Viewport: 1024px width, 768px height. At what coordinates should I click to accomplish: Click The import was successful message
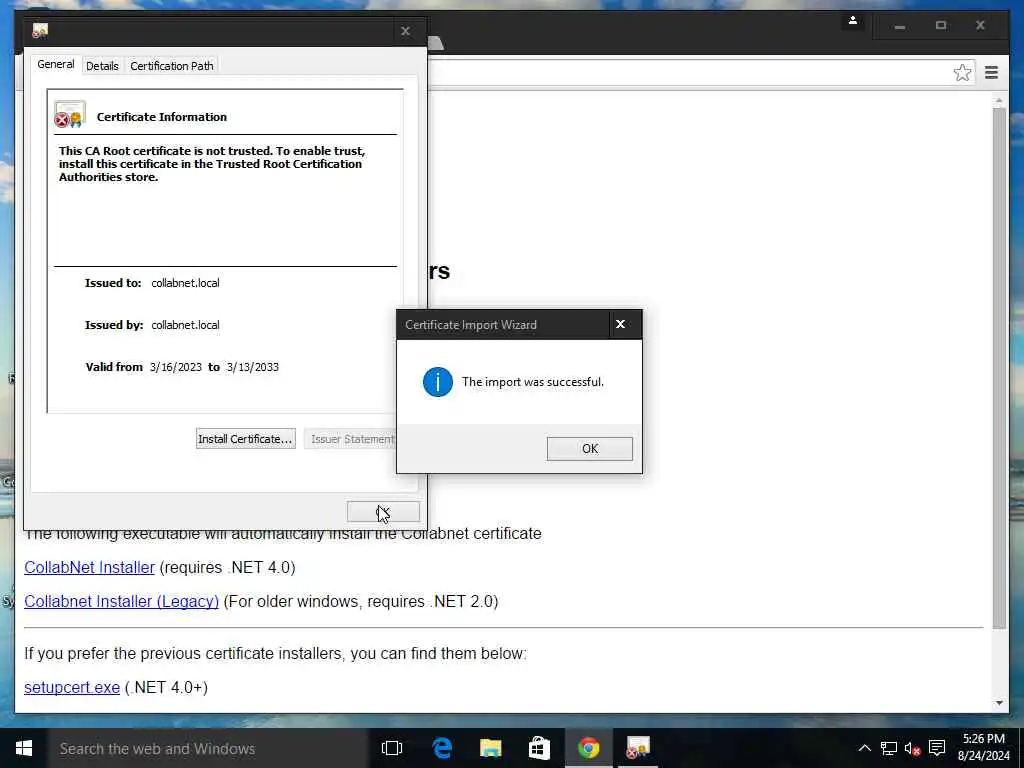[533, 382]
